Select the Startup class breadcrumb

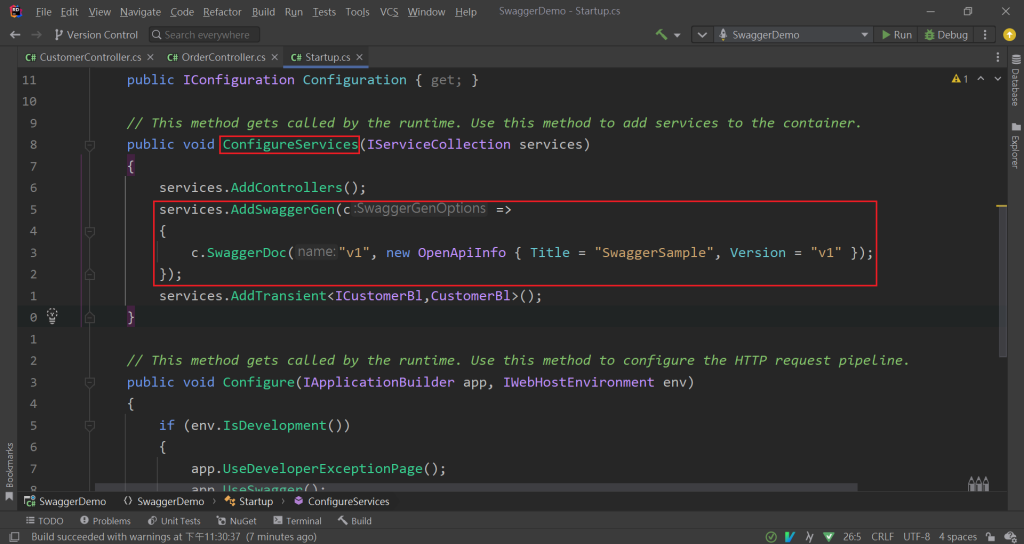[x=249, y=502]
